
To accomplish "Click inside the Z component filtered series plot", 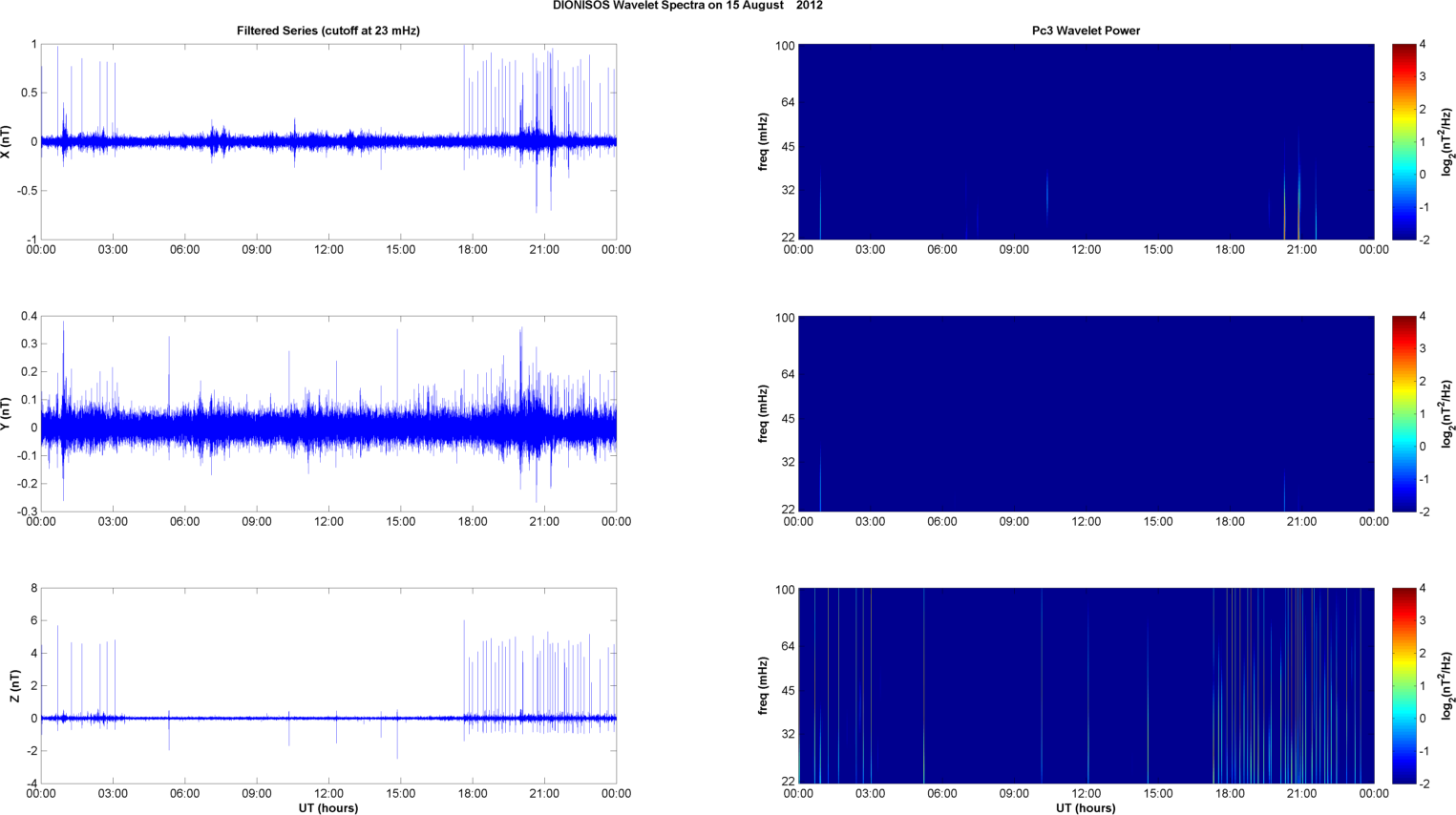I will [x=328, y=685].
